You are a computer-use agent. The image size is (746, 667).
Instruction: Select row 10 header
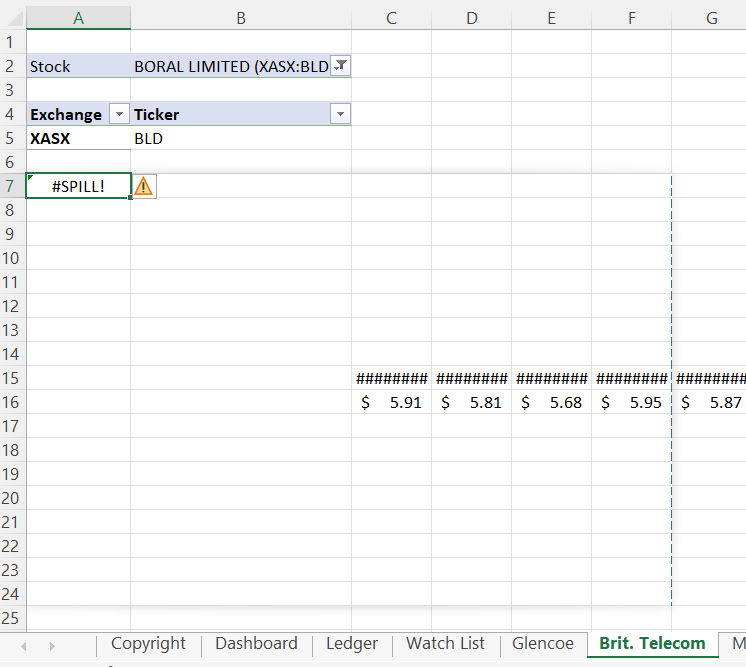13,258
